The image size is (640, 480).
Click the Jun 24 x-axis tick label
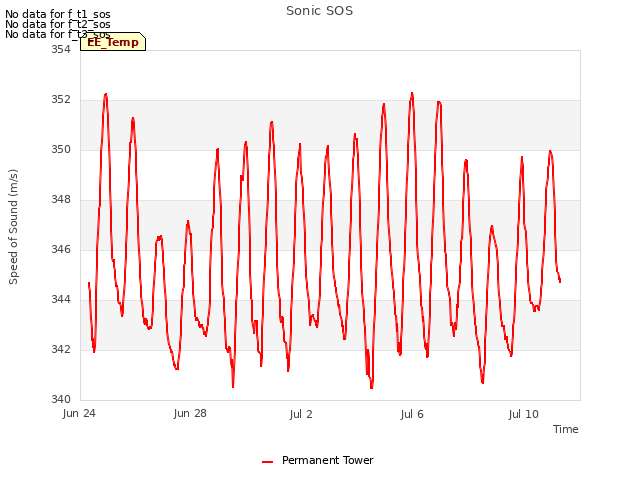pyautogui.click(x=79, y=413)
